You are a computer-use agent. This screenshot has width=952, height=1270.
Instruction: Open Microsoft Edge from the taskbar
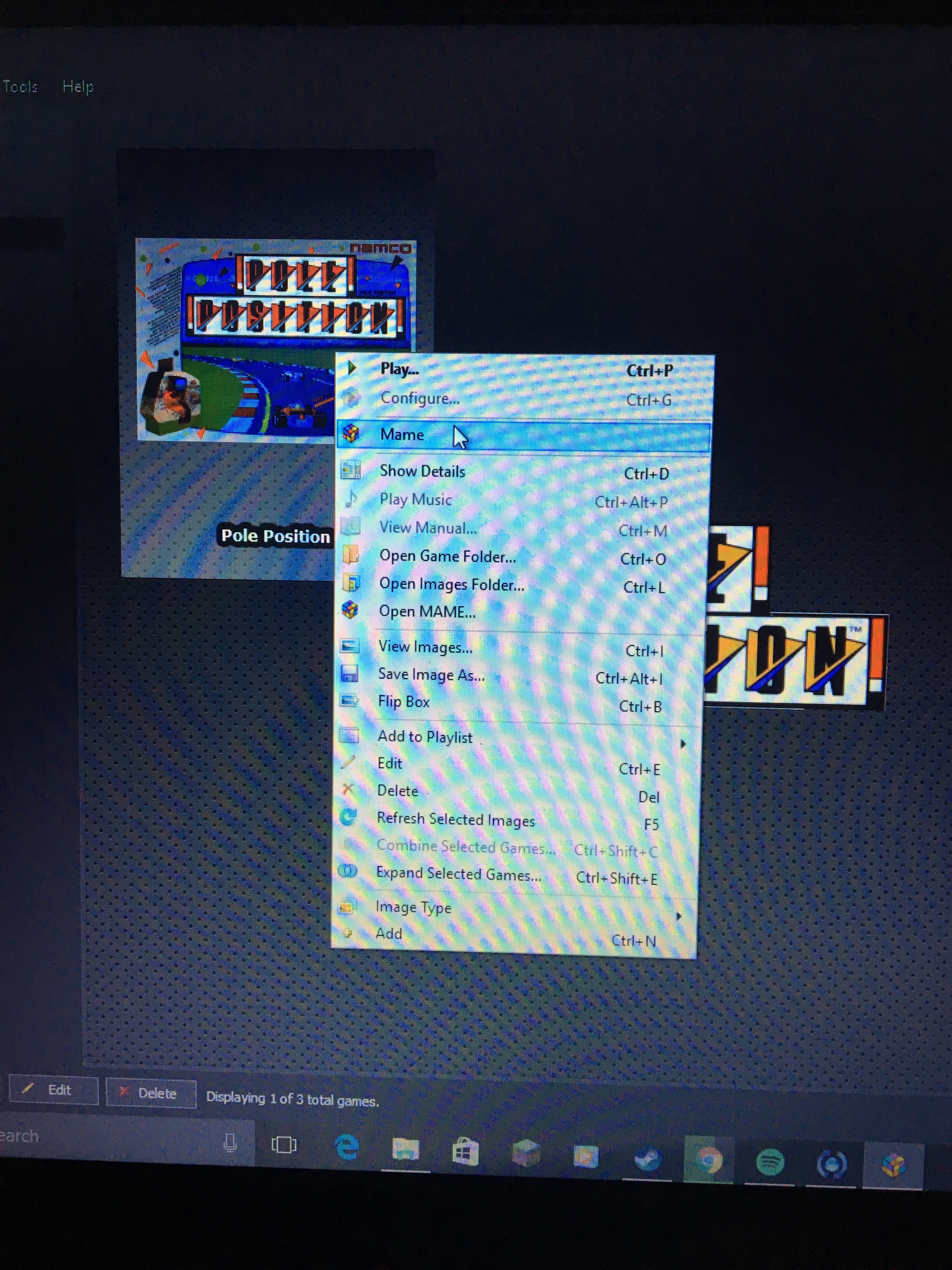347,1147
